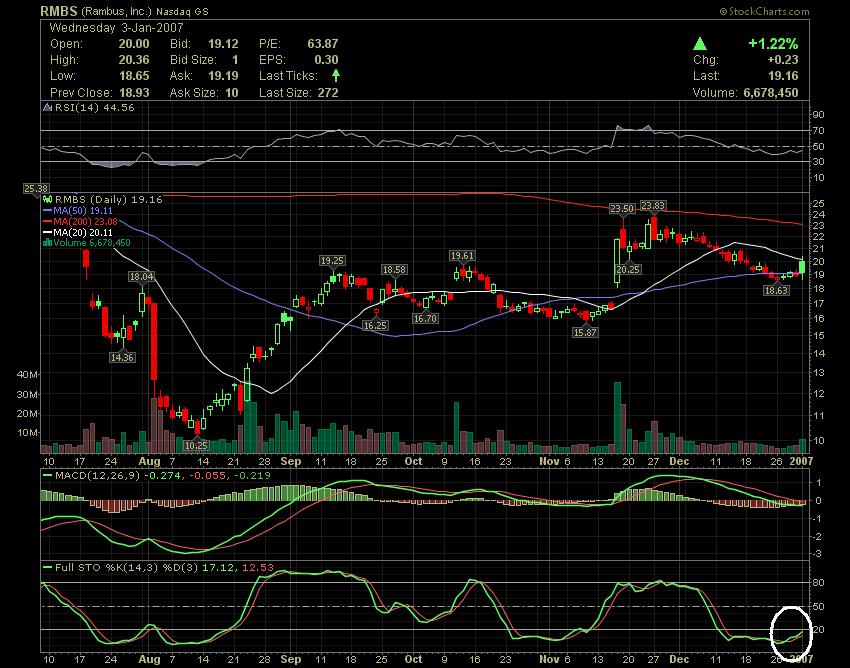Image resolution: width=850 pixels, height=668 pixels.
Task: Click the 16.70 price label
Action: coord(425,318)
